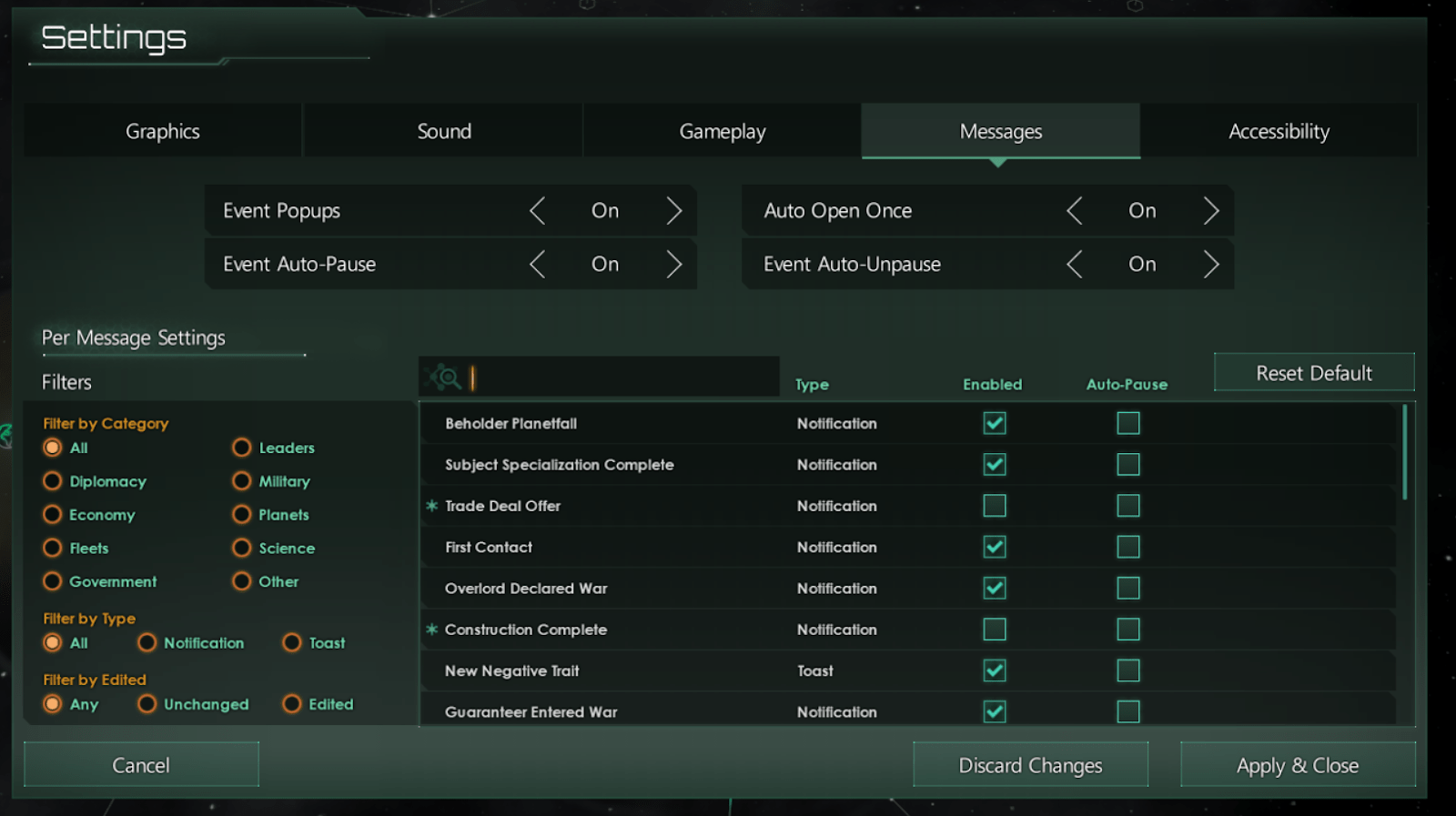
Task: Click the right arrow for Event Popups
Action: click(x=673, y=211)
